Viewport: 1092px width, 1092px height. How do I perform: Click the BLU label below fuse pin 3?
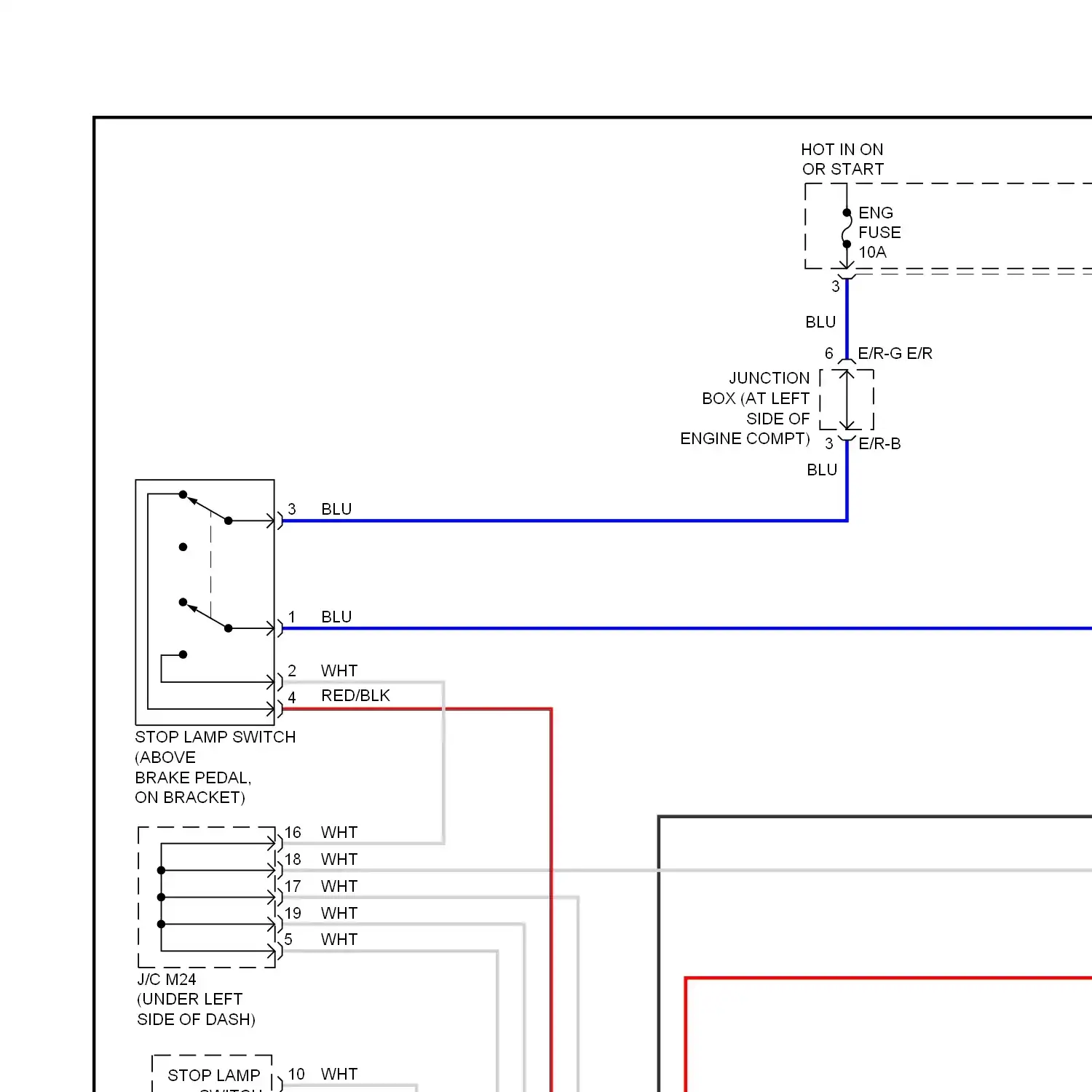[x=820, y=322]
